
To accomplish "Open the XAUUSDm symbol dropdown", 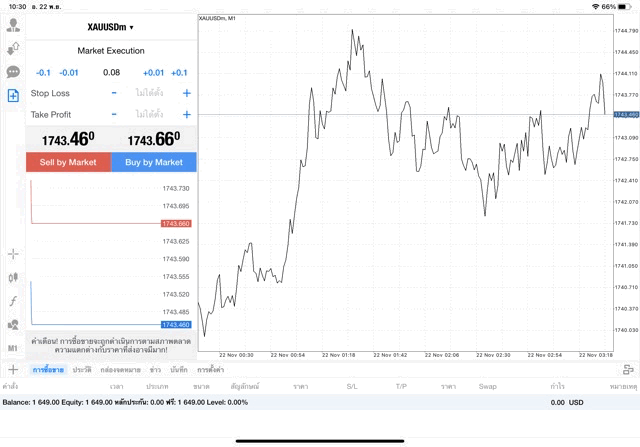I will (111, 27).
